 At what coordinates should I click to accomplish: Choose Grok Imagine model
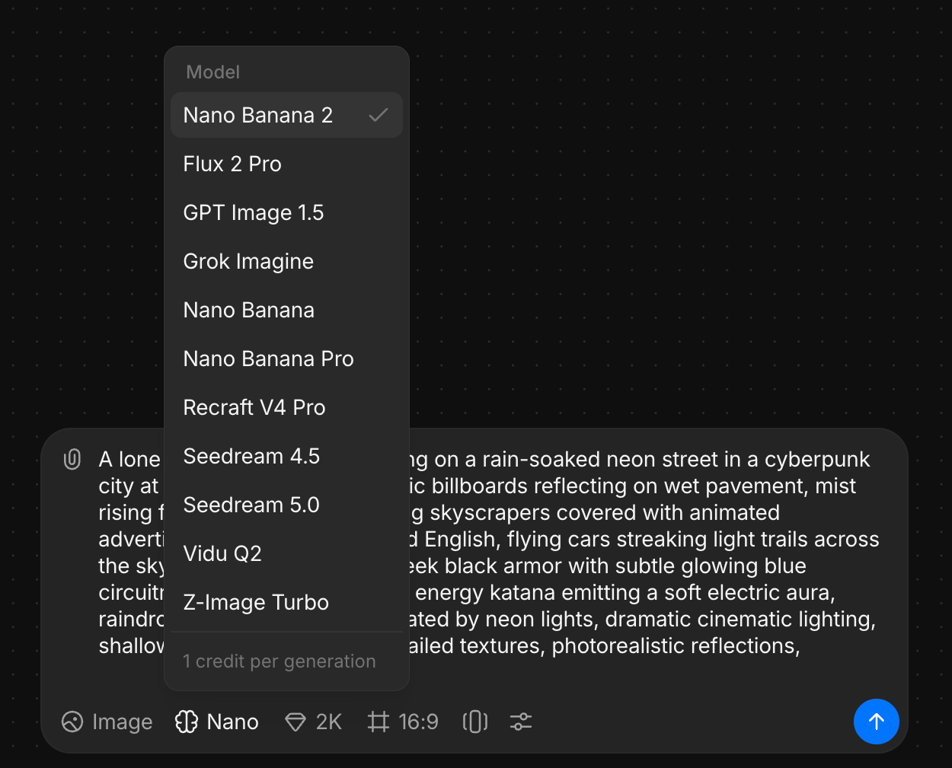287,261
